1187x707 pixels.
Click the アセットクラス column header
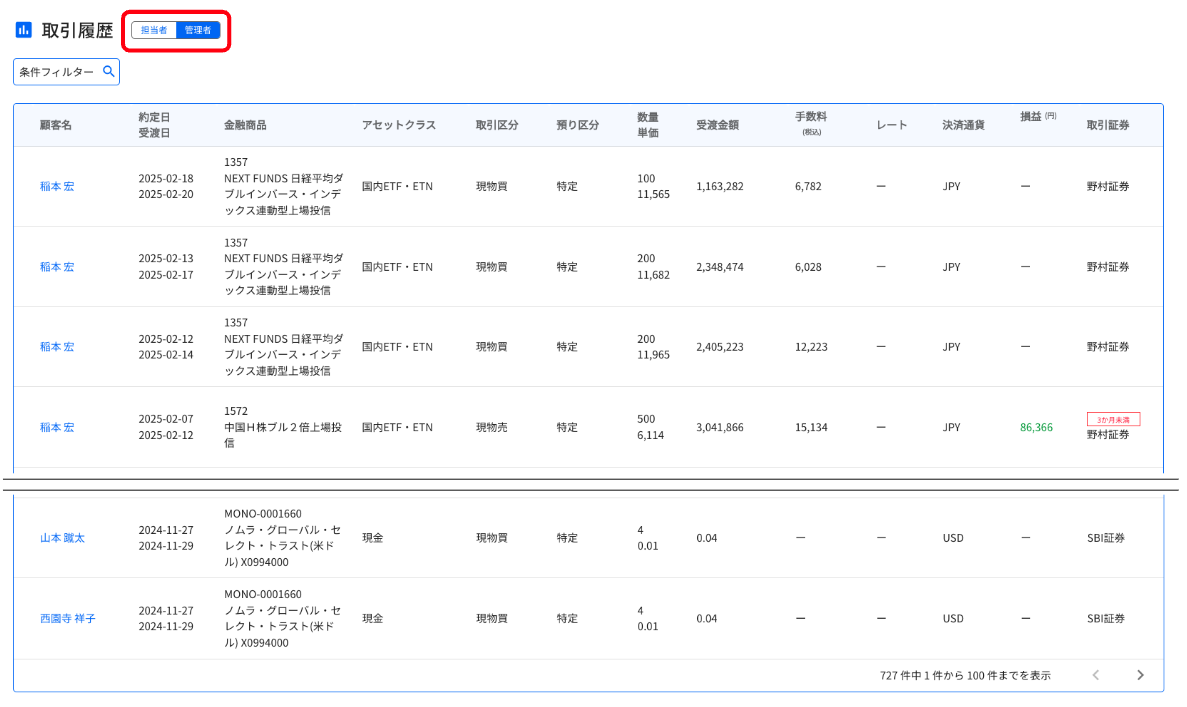tap(399, 125)
